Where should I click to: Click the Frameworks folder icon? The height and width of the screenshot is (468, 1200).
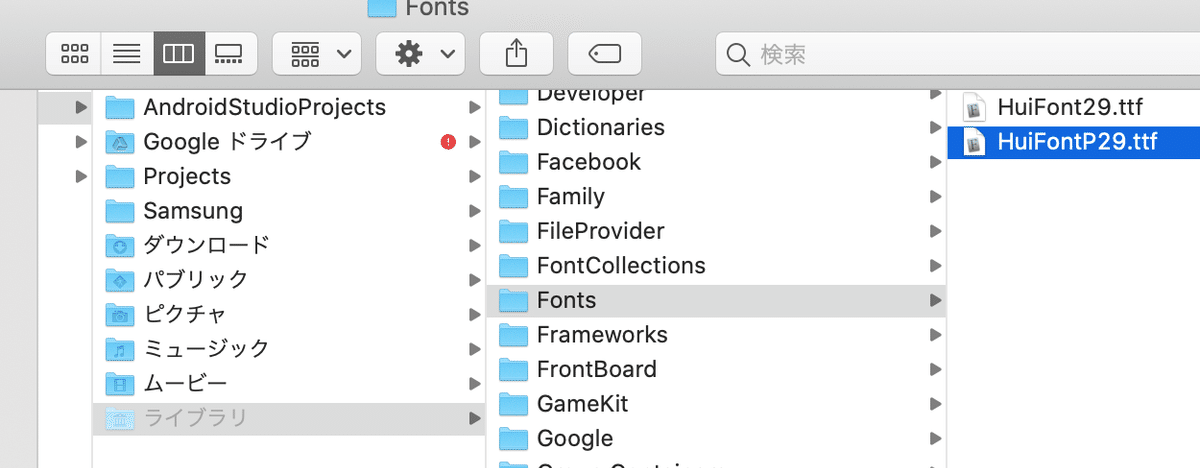click(x=513, y=335)
